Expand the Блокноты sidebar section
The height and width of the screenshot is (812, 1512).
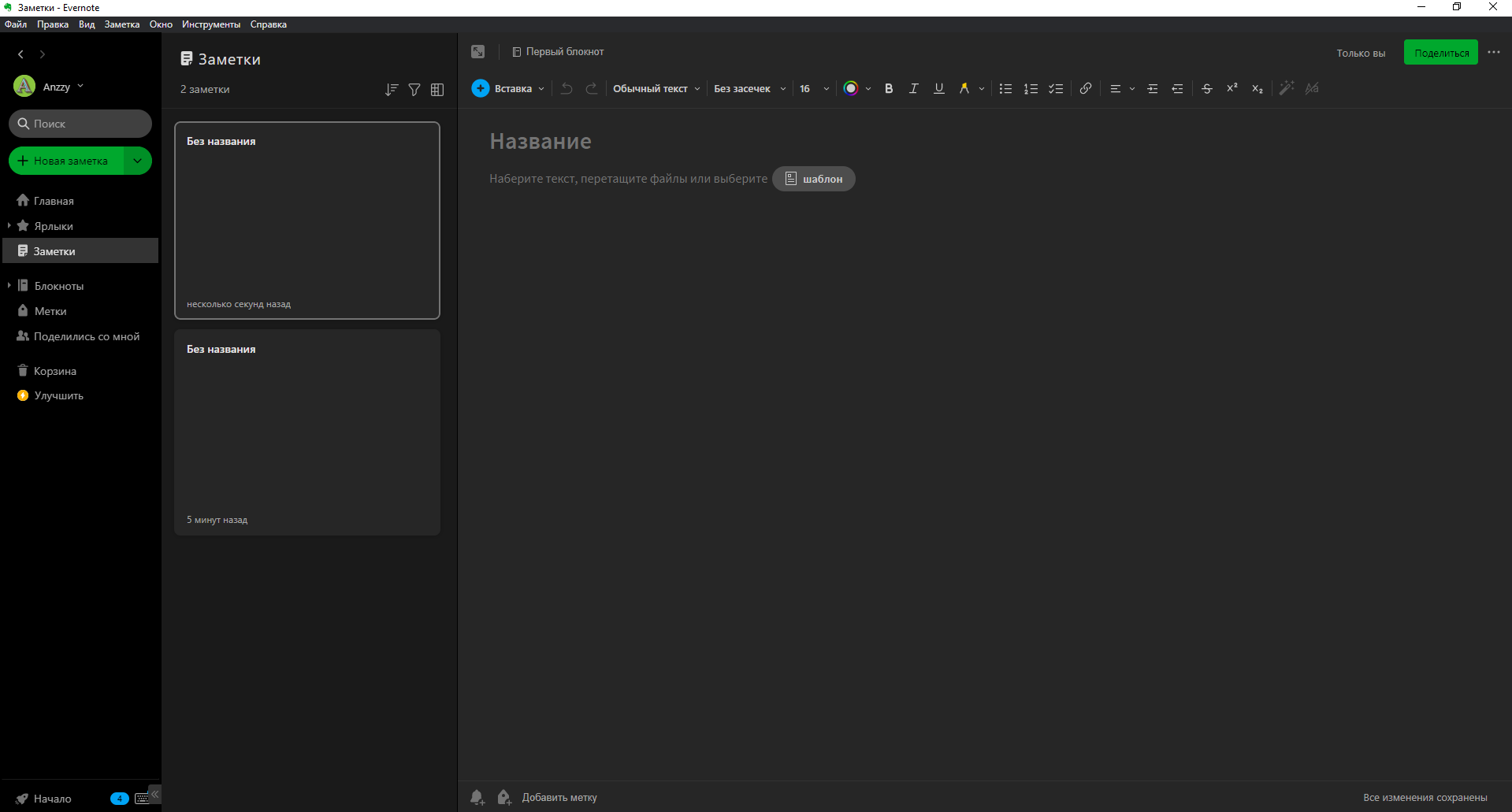tap(9, 285)
